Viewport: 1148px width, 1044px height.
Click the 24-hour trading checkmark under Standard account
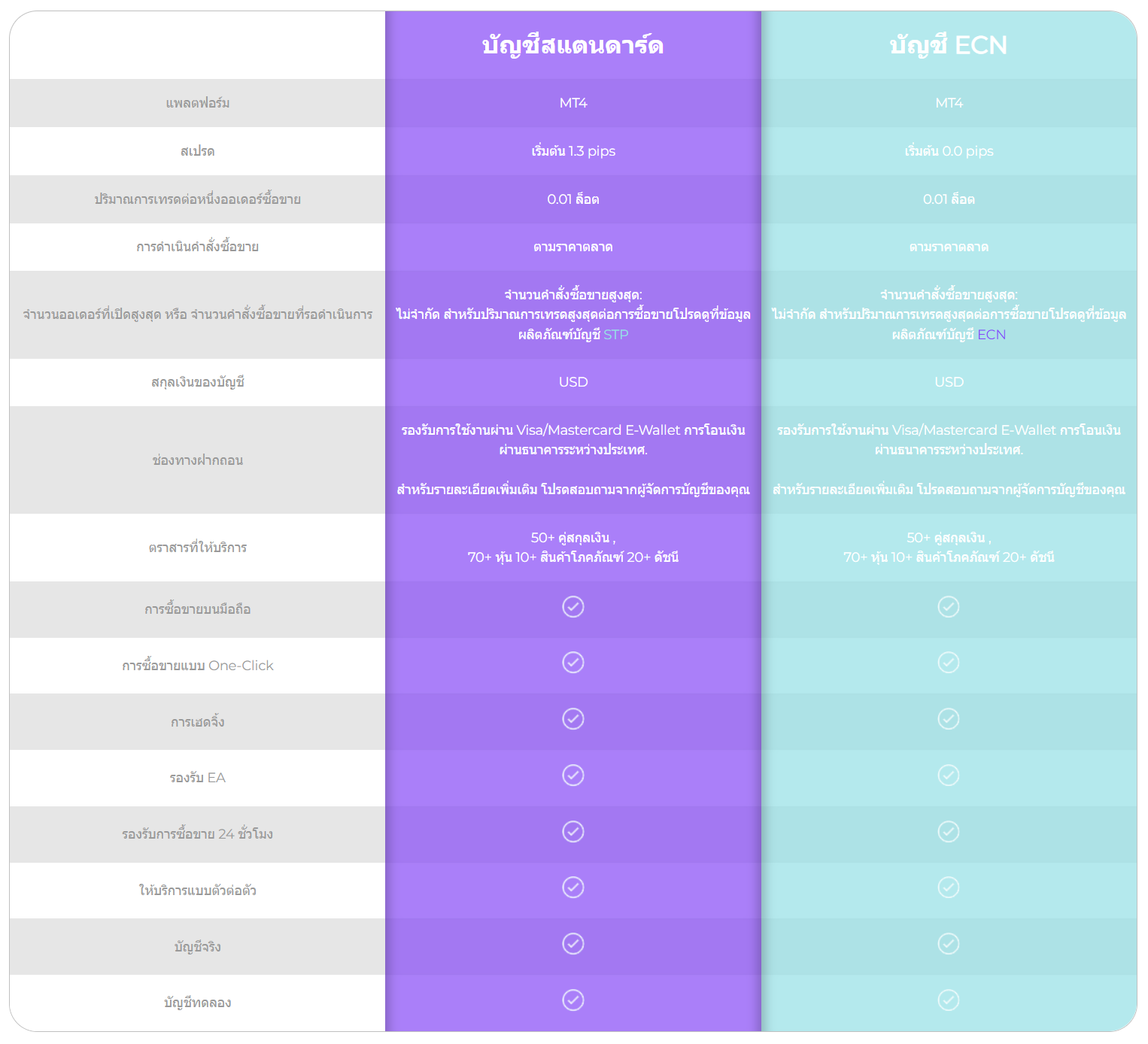(x=573, y=832)
